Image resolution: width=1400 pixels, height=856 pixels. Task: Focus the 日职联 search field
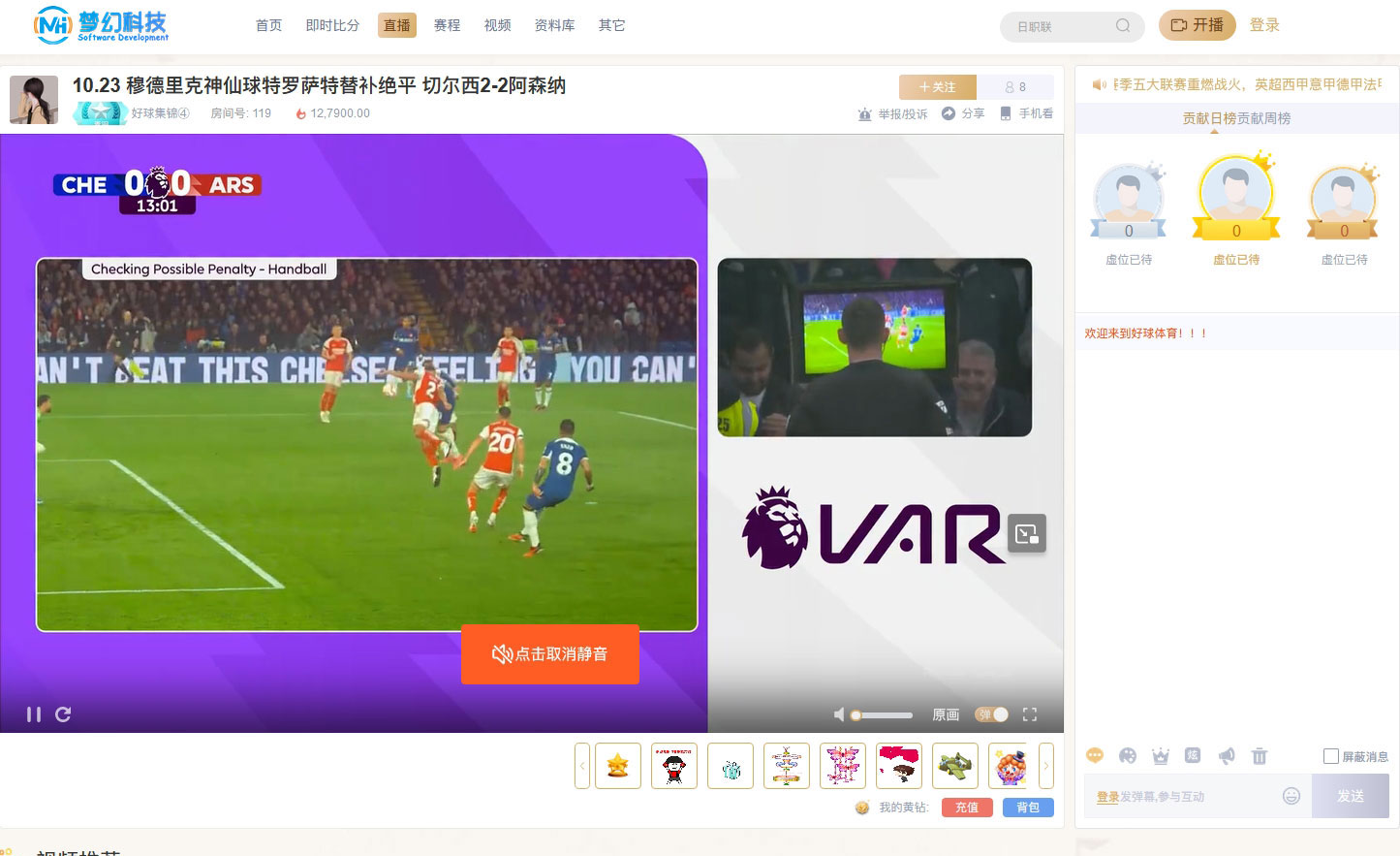click(1061, 26)
